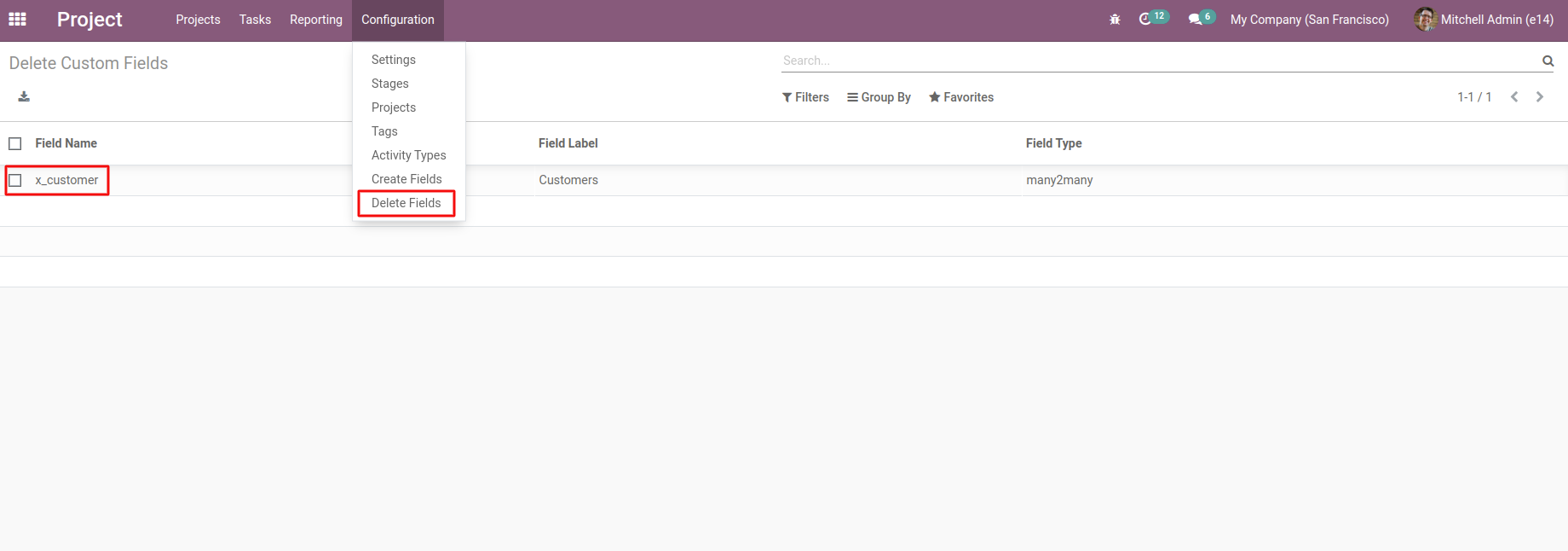Open My Company (San Francisco) switcher
This screenshot has width=1568, height=551.
click(x=1310, y=20)
